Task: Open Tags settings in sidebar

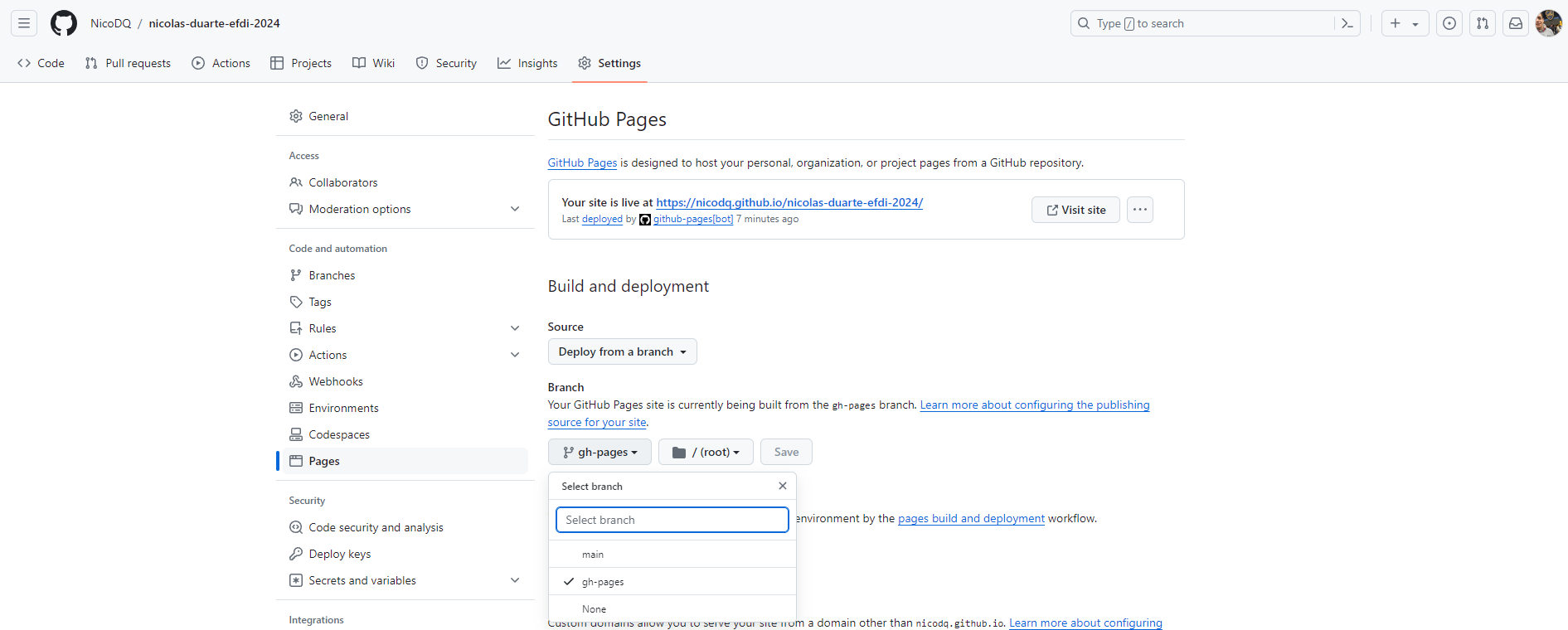Action: pyautogui.click(x=405, y=302)
